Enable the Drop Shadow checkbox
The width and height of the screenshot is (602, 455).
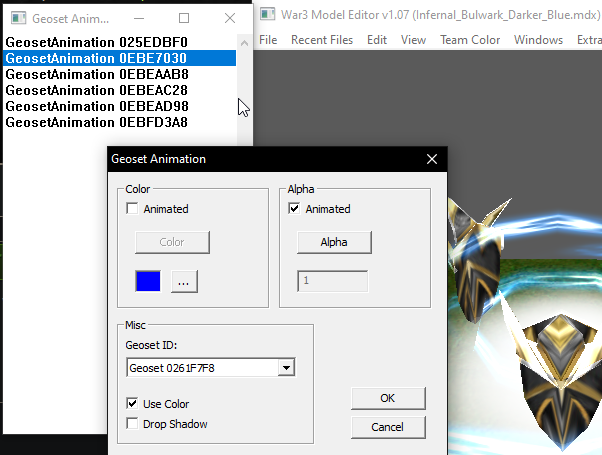[x=132, y=424]
